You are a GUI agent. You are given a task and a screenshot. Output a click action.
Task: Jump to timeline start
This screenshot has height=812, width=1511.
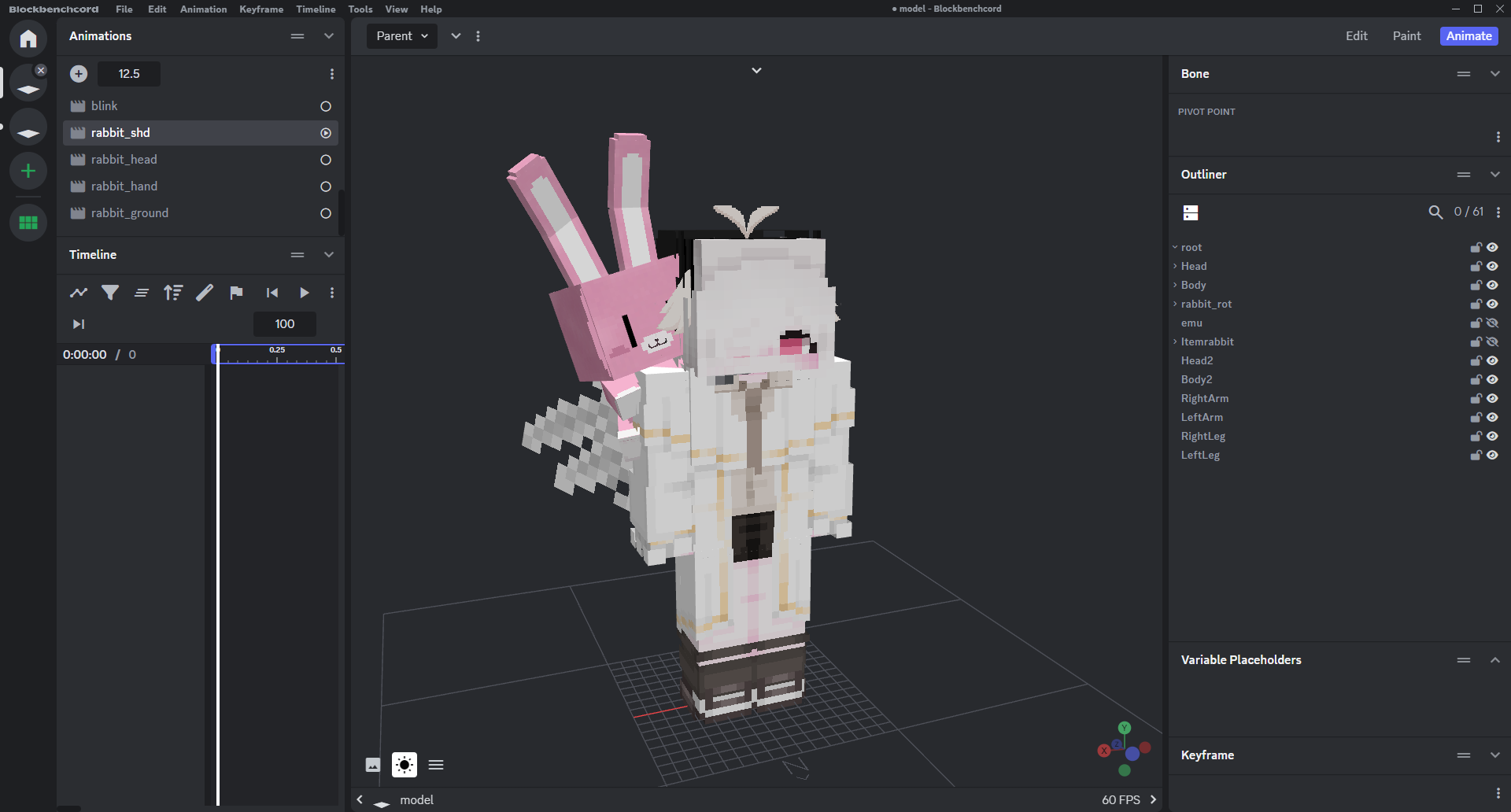(272, 293)
